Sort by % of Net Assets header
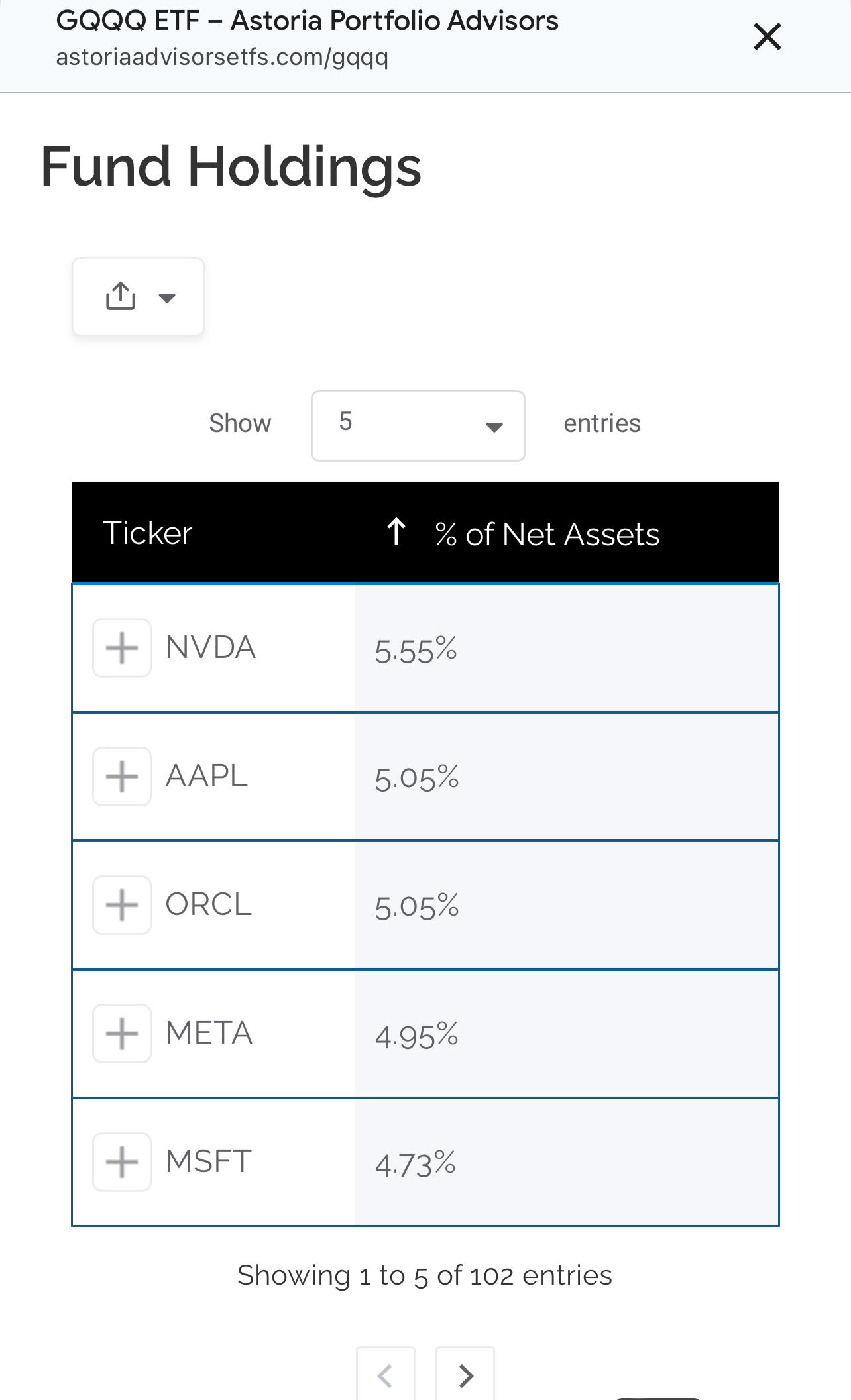Image resolution: width=851 pixels, height=1400 pixels. (x=547, y=535)
